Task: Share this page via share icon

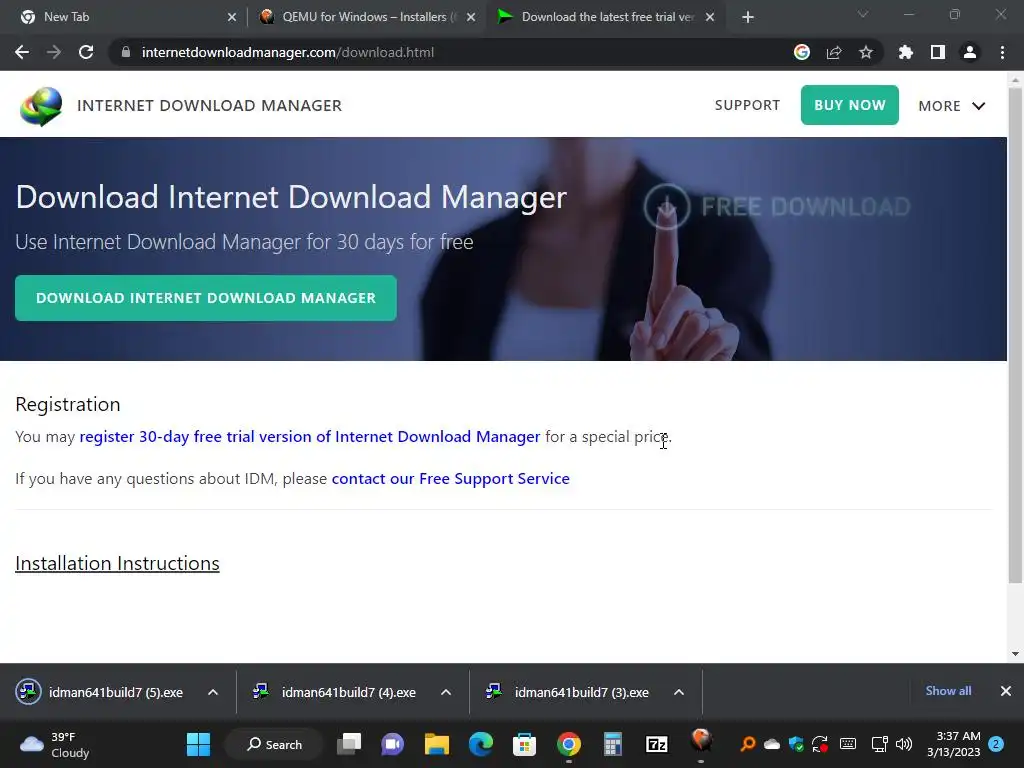Action: coord(834,52)
